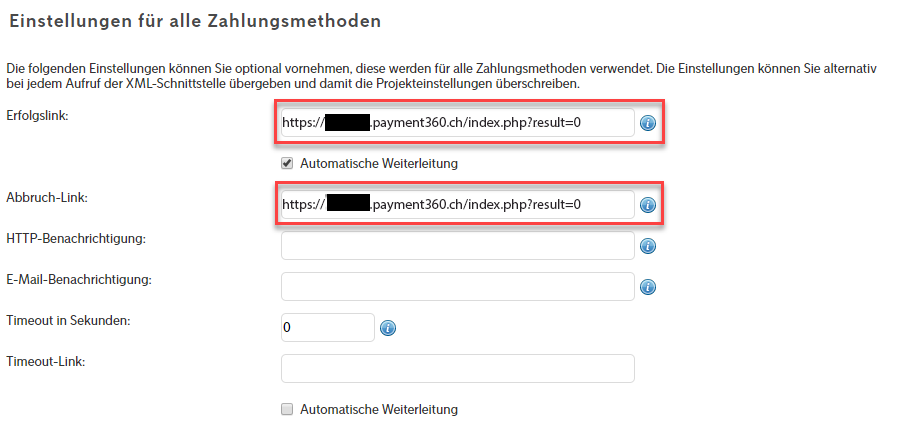Show help icon for HTTP-Benachrichtigung

647,246
